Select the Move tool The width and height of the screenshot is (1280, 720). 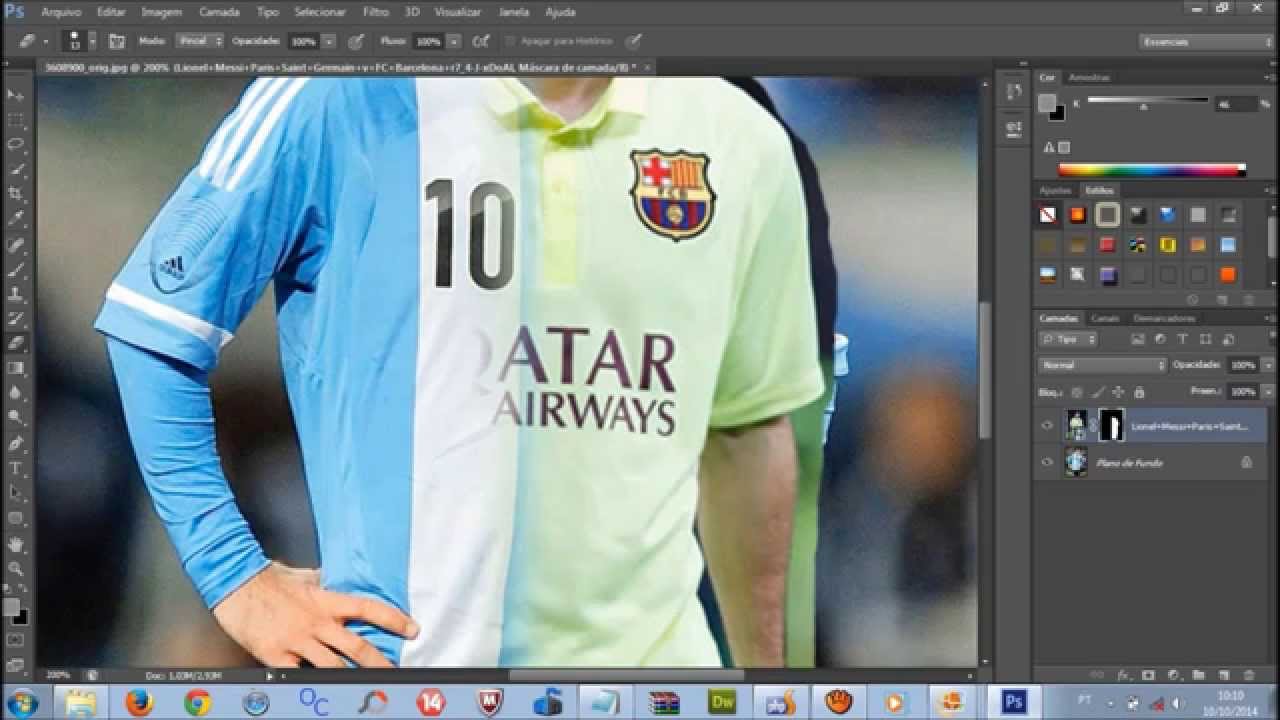pyautogui.click(x=16, y=95)
